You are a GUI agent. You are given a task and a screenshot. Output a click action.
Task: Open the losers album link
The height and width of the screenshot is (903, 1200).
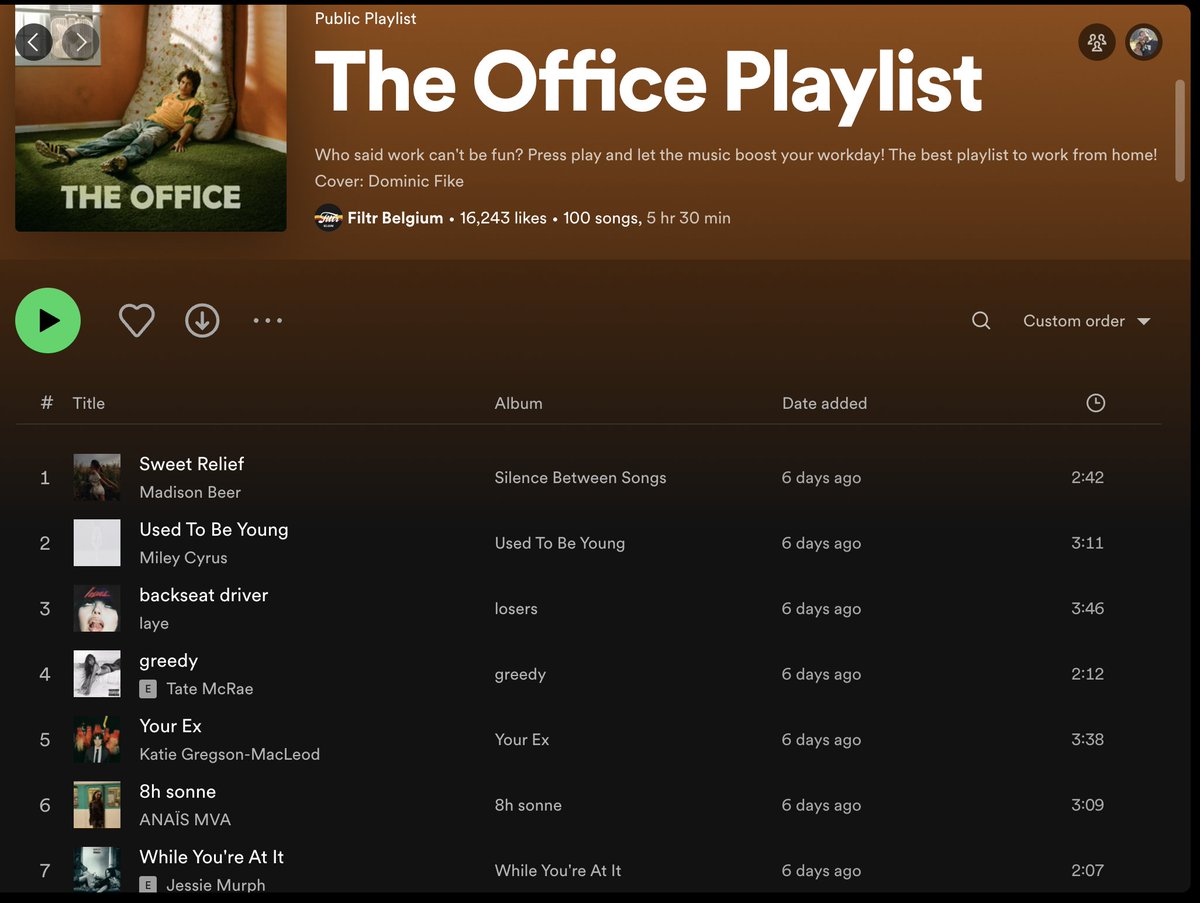click(516, 609)
